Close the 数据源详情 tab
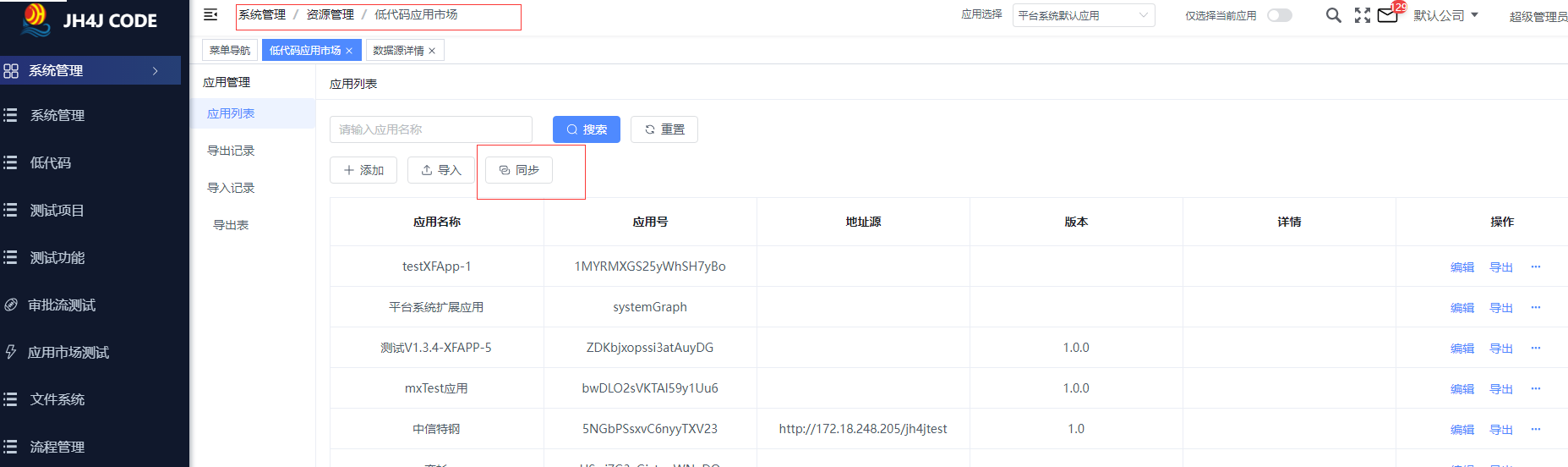 [x=432, y=51]
